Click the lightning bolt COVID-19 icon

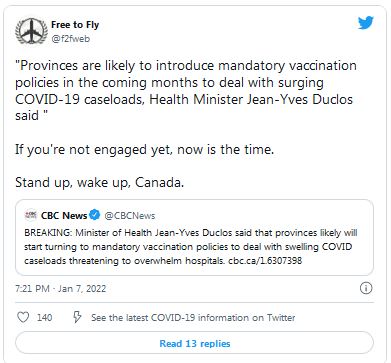coord(77,317)
